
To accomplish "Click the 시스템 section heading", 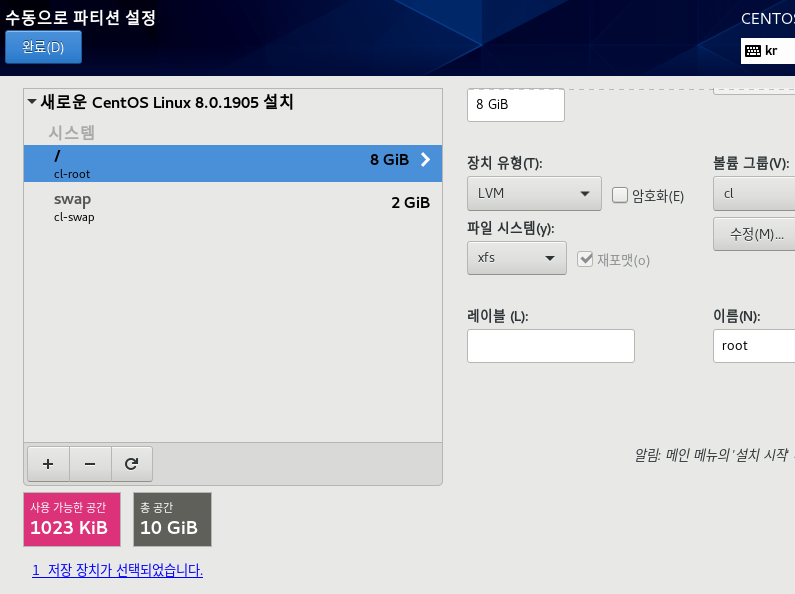I will [x=71, y=133].
